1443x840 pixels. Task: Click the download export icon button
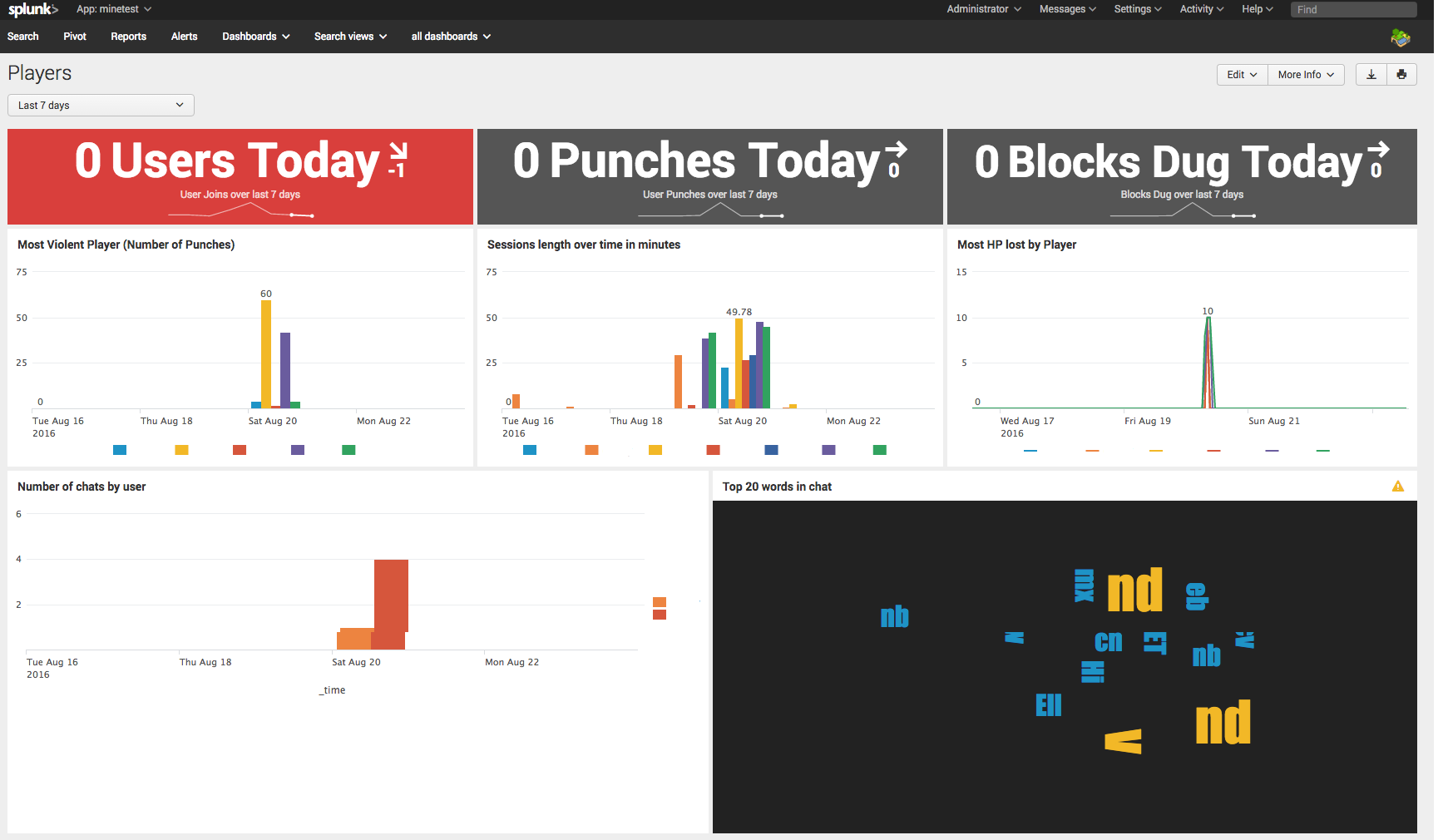(1371, 75)
